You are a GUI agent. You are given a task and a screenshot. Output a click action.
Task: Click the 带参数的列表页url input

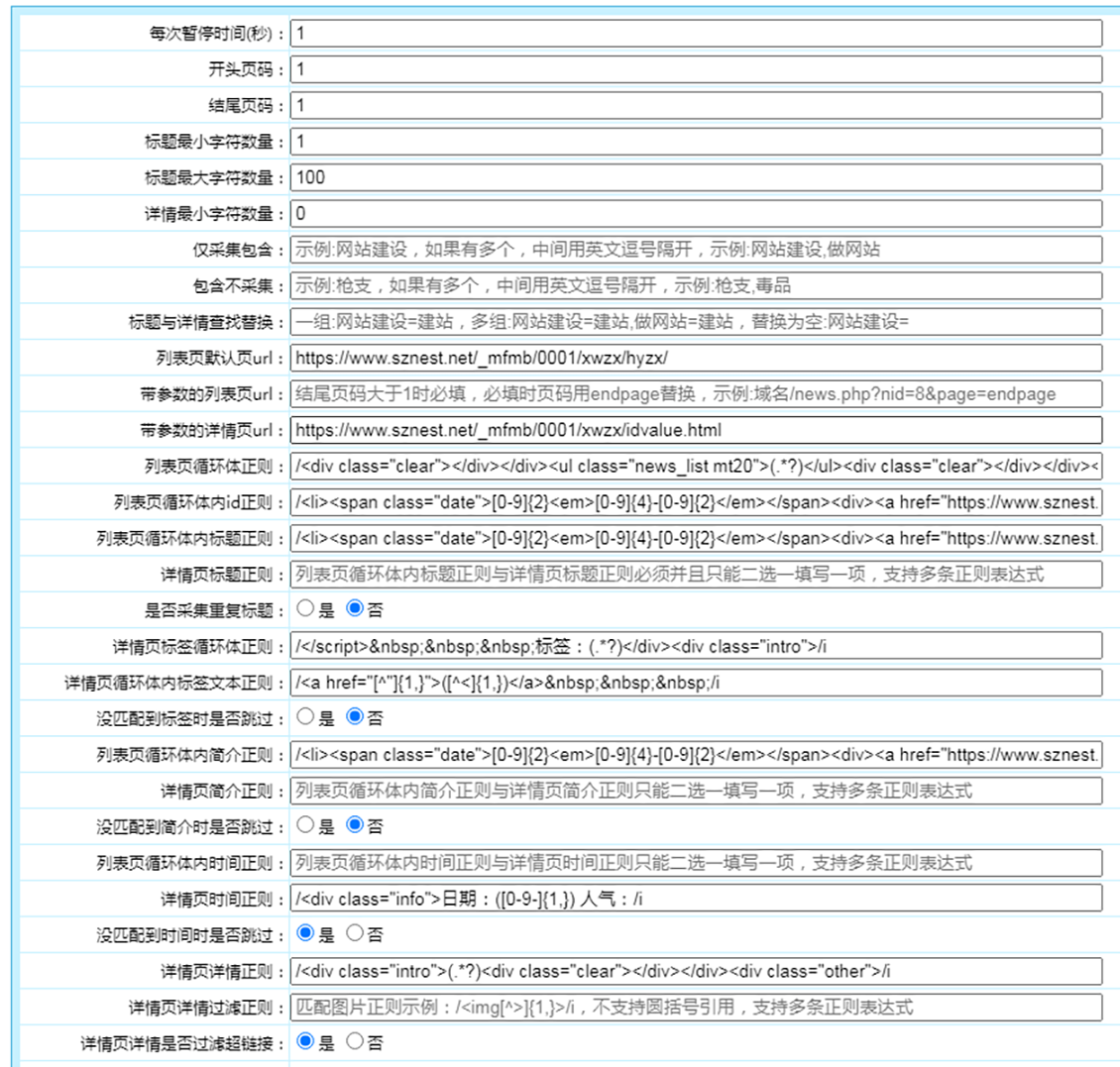695,393
